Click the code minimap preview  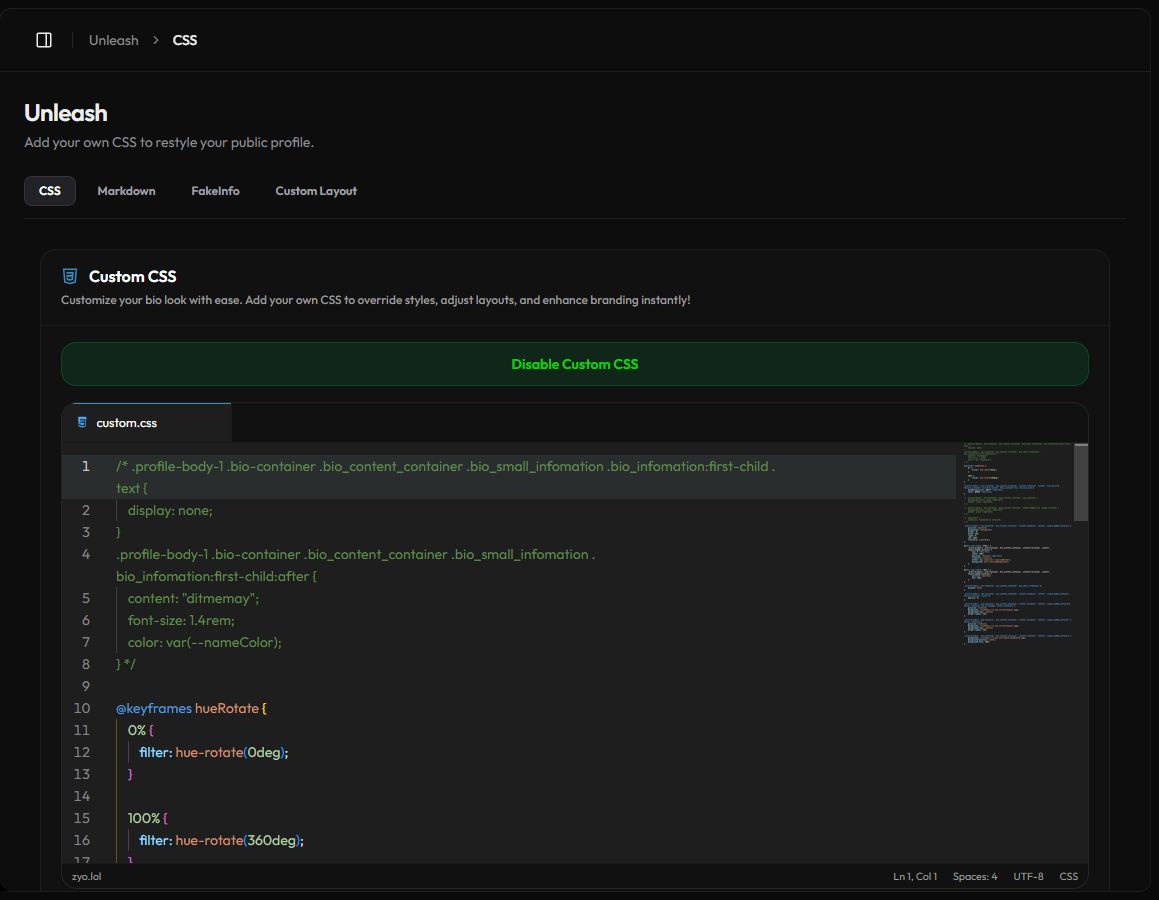[1017, 543]
